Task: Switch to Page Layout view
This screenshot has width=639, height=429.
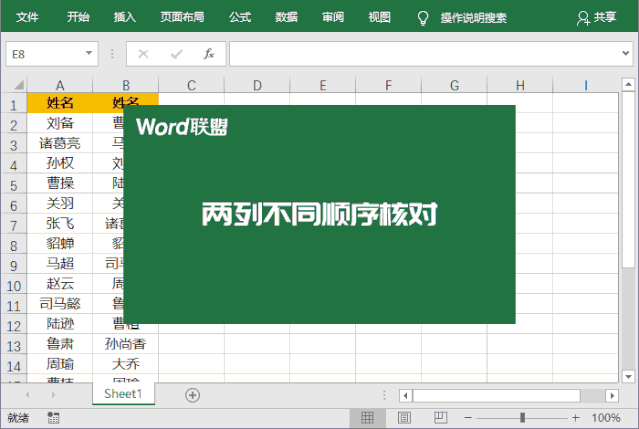Action: coord(404,417)
